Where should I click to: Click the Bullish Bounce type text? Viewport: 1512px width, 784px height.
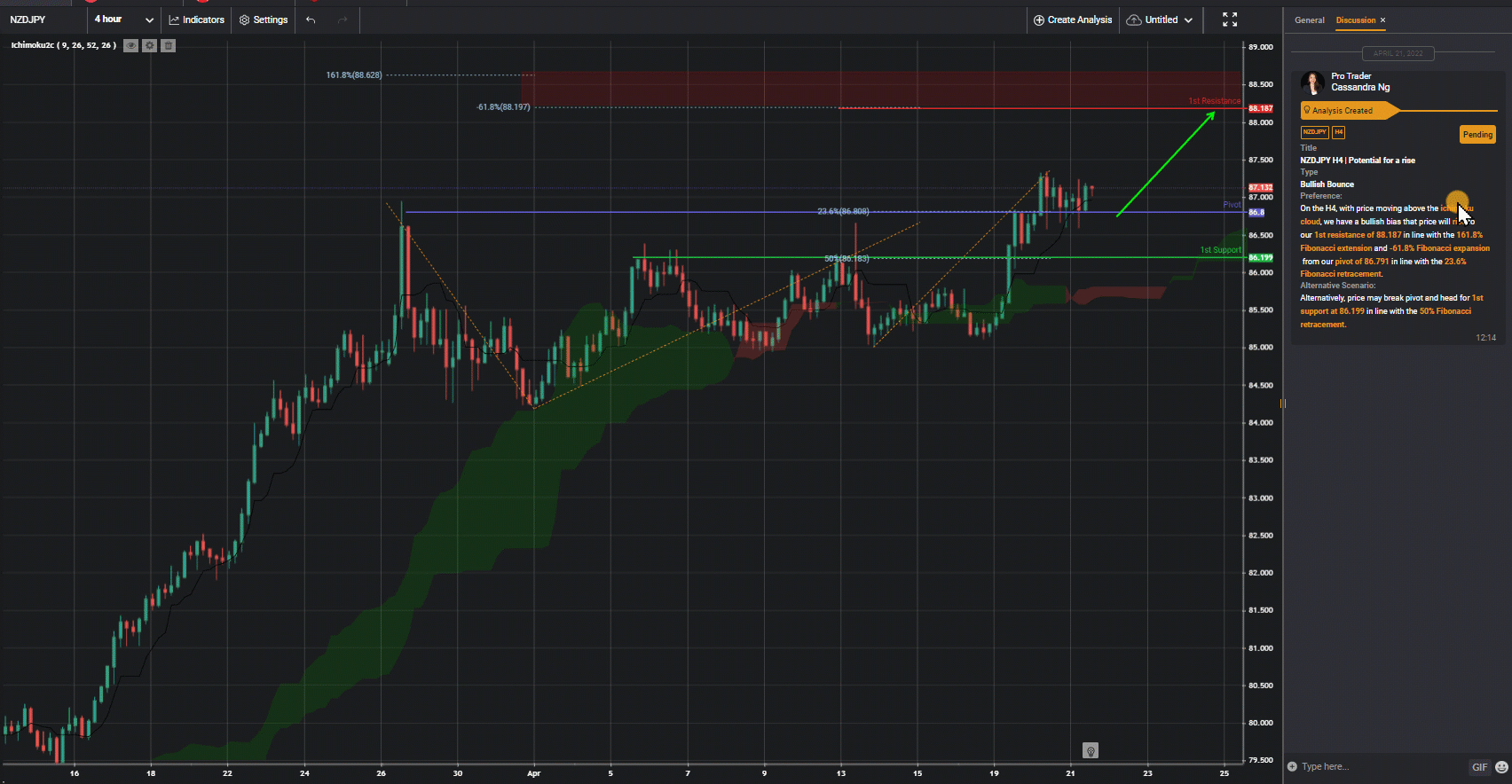coord(1327,184)
